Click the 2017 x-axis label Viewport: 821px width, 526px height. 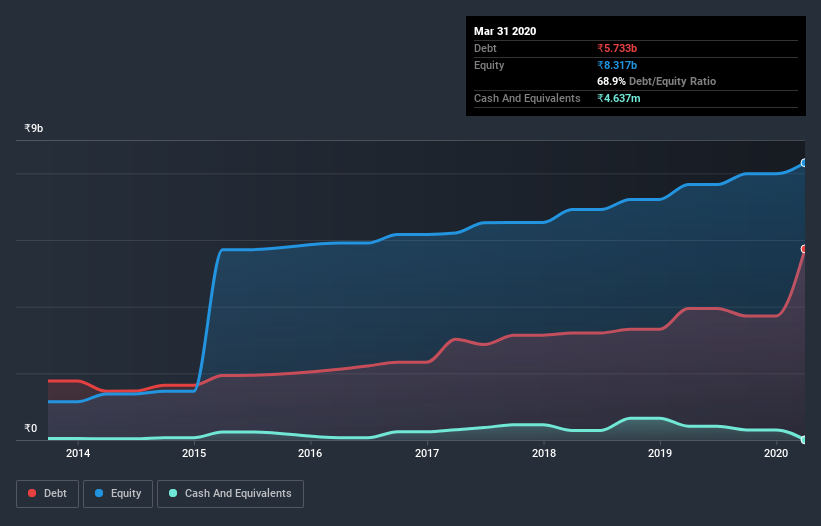point(427,453)
